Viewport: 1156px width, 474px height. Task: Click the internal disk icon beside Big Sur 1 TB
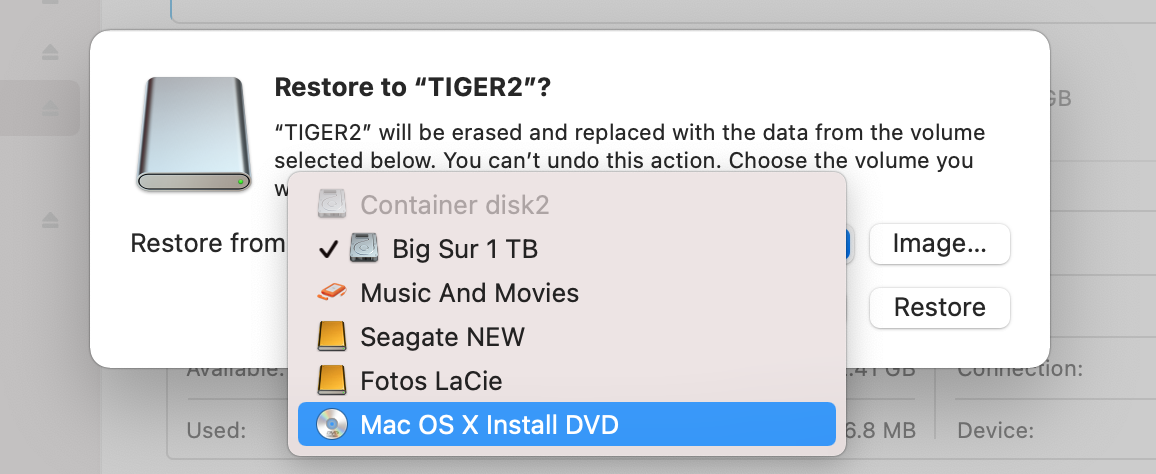click(363, 248)
